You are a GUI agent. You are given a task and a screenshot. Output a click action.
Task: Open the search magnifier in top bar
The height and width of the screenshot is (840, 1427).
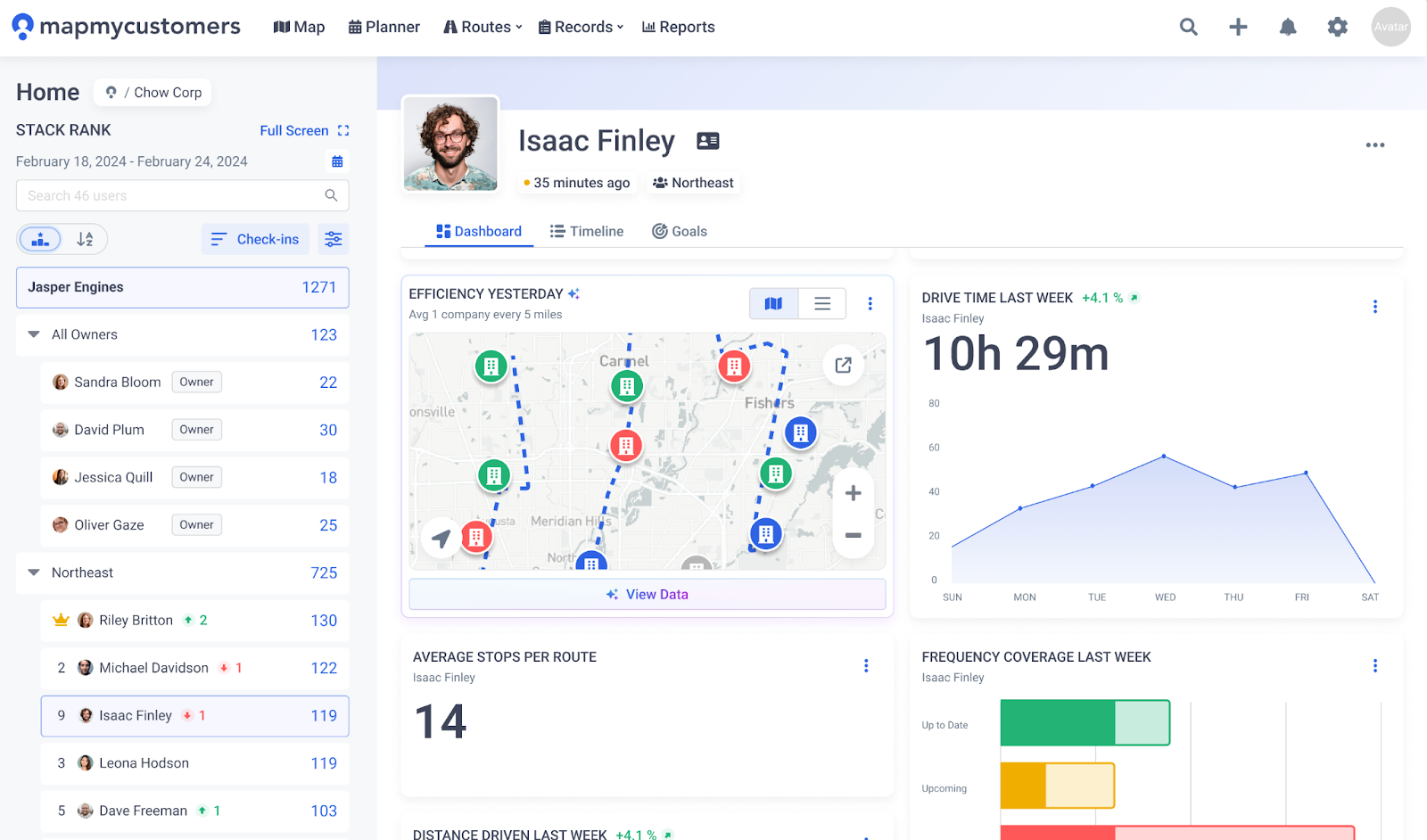pyautogui.click(x=1188, y=27)
